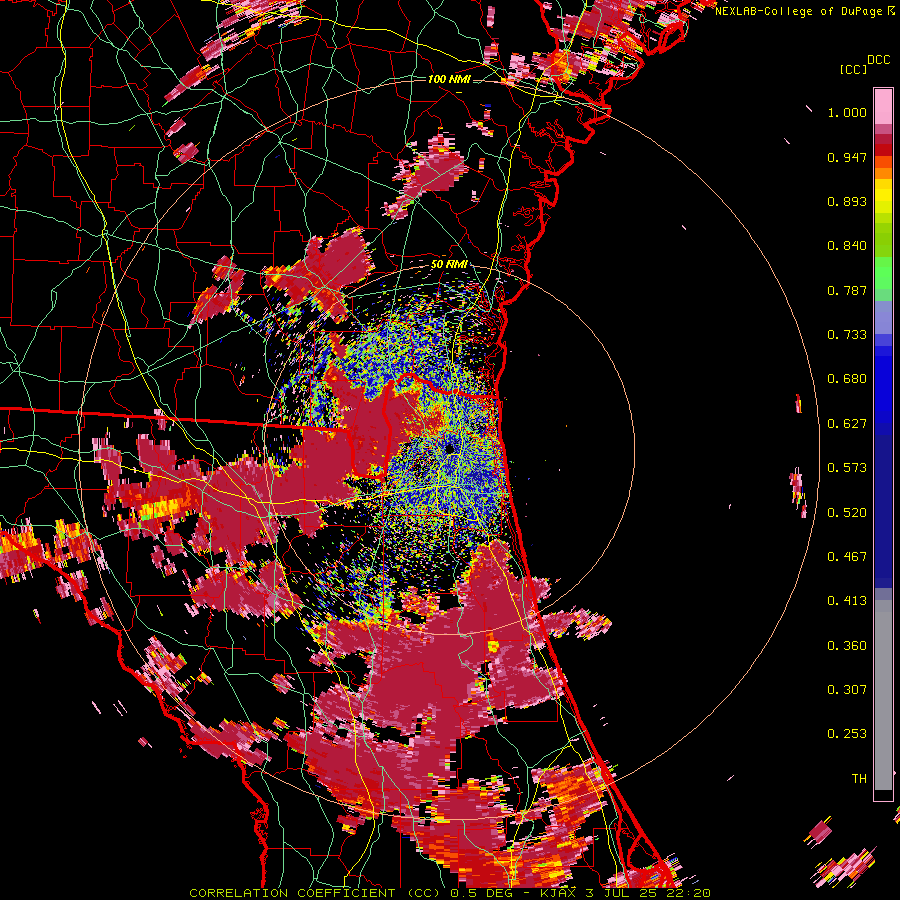Select the 0.733 scale value
Viewport: 900px width, 900px height.
click(x=847, y=335)
